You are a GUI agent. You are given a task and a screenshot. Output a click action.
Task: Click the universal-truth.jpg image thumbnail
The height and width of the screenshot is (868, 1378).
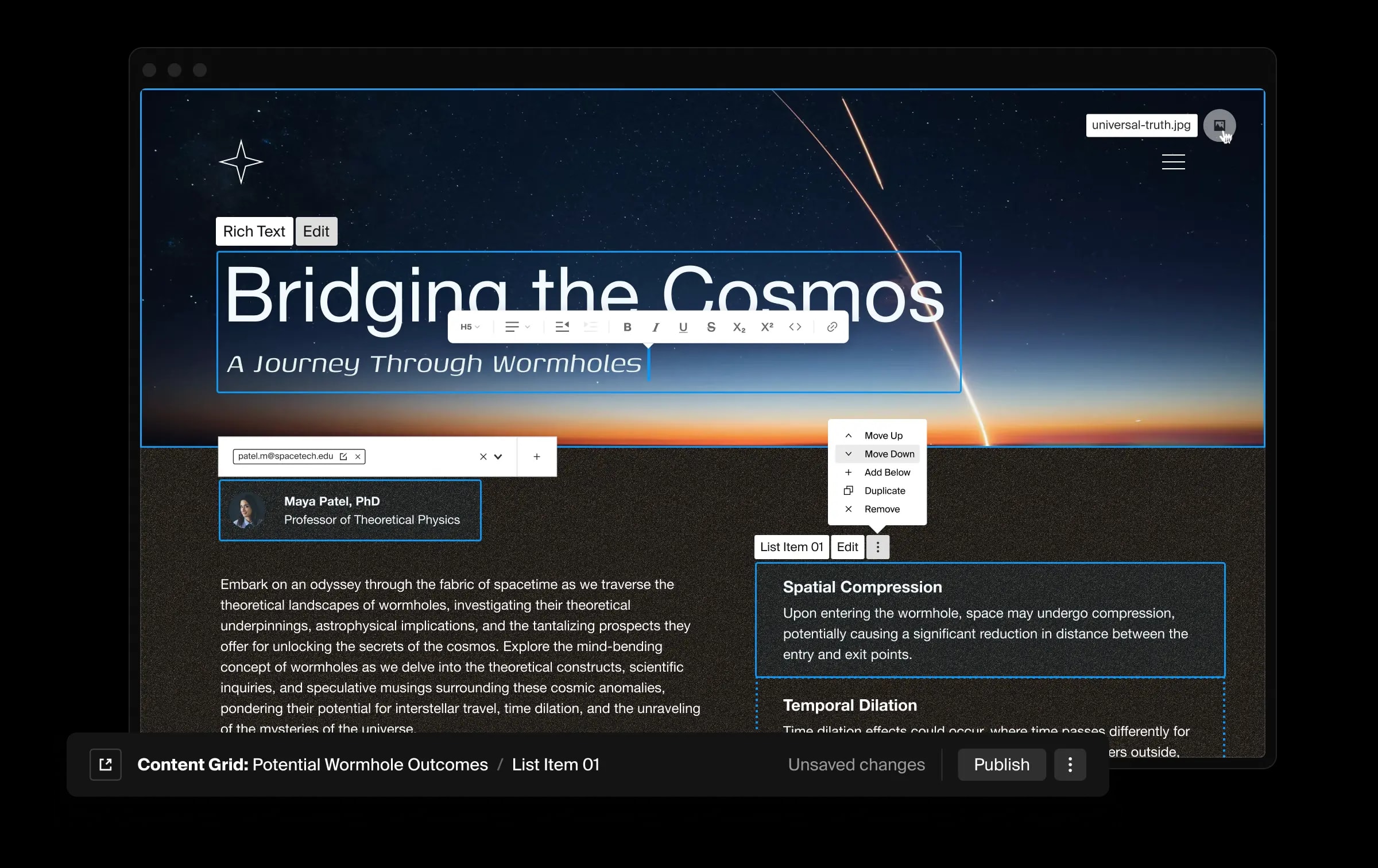point(1220,124)
